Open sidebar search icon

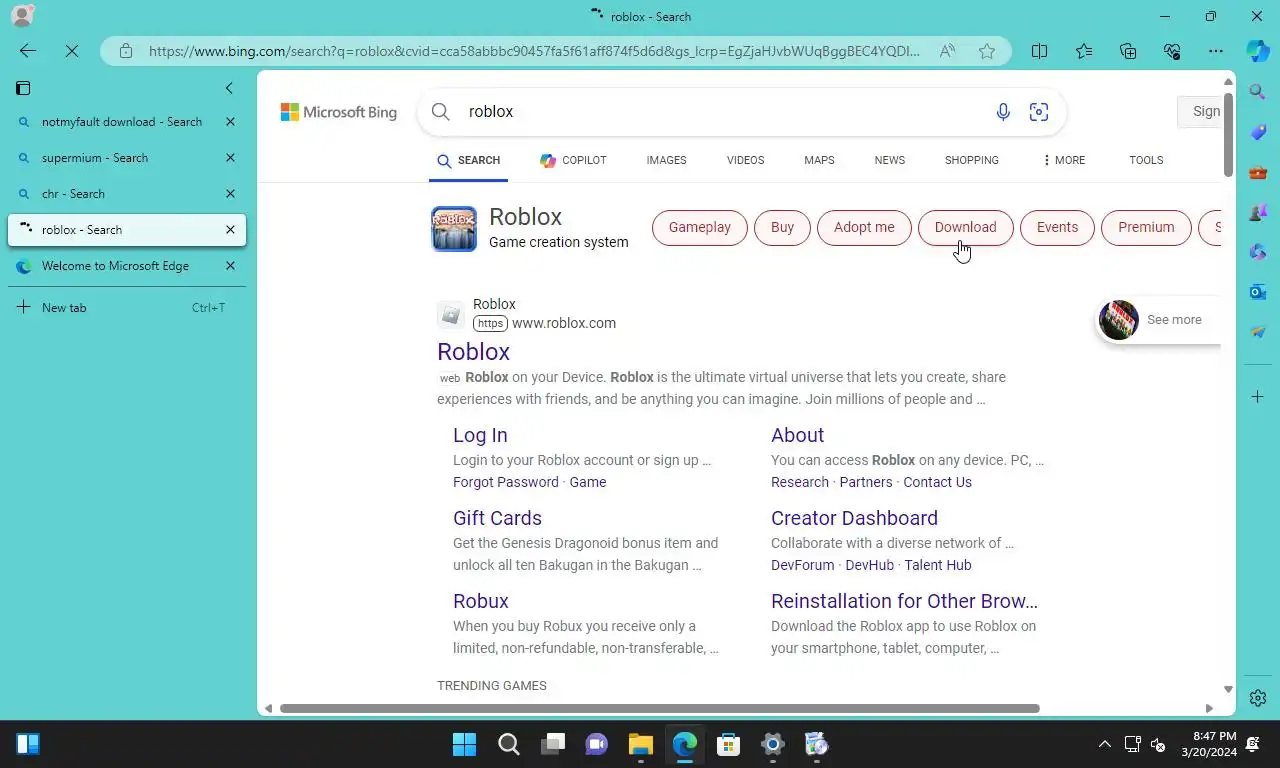pos(1258,92)
